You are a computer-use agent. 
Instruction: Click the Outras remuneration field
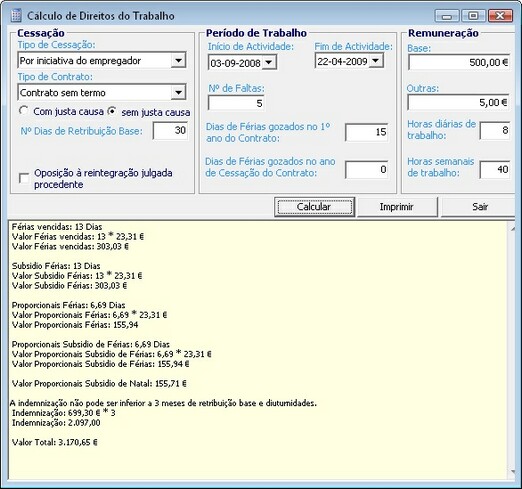[458, 102]
